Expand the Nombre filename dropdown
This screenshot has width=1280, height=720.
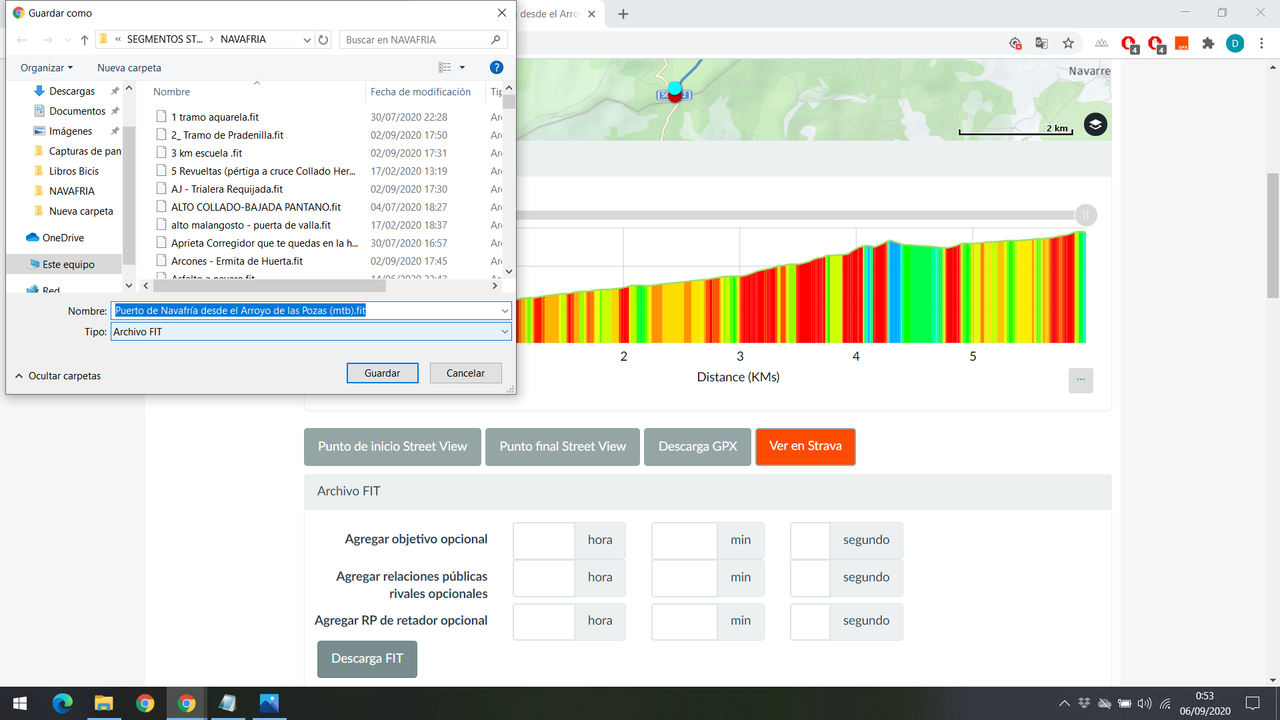pyautogui.click(x=505, y=311)
